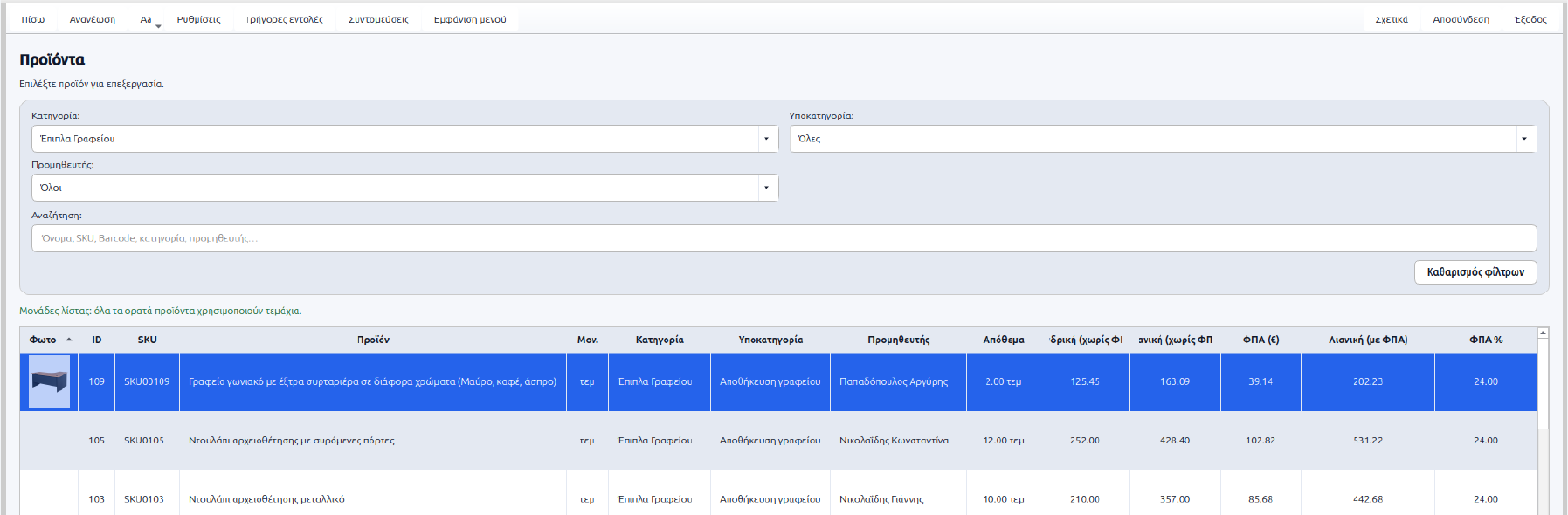Click price 202.23 in selected row
The image size is (1568, 515).
pyautogui.click(x=1368, y=381)
